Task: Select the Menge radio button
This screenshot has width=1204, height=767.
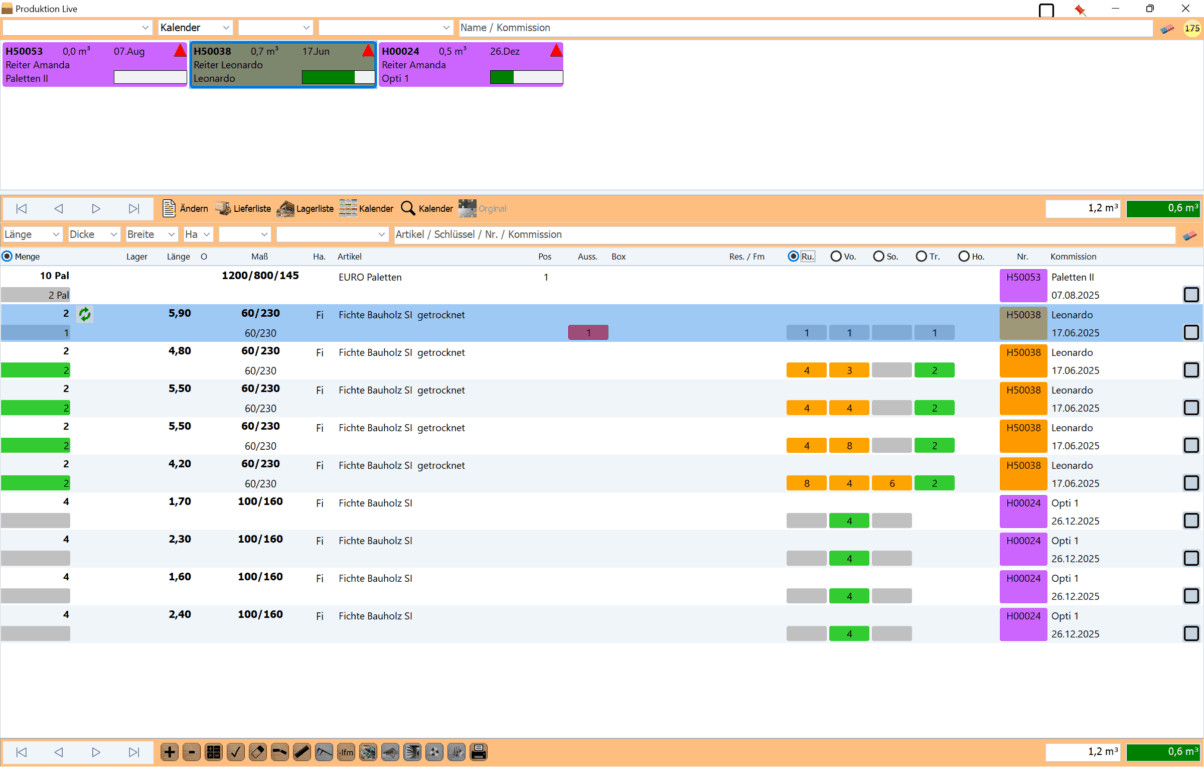Action: pyautogui.click(x=8, y=257)
